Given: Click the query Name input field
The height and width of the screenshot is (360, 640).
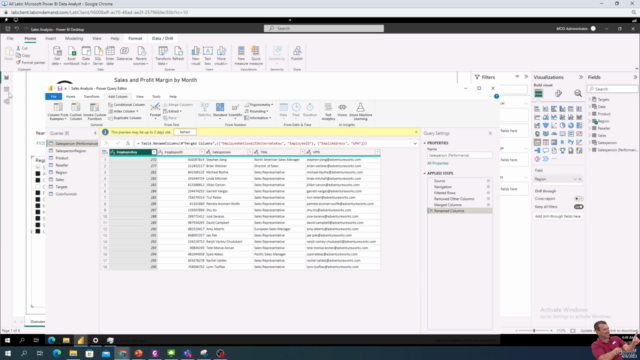Looking at the screenshot, I should 460,156.
